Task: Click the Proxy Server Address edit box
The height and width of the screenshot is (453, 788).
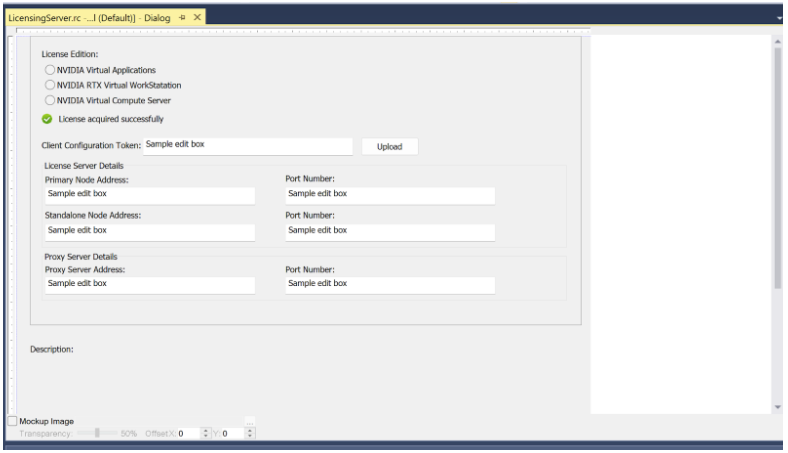Action: pyautogui.click(x=149, y=285)
